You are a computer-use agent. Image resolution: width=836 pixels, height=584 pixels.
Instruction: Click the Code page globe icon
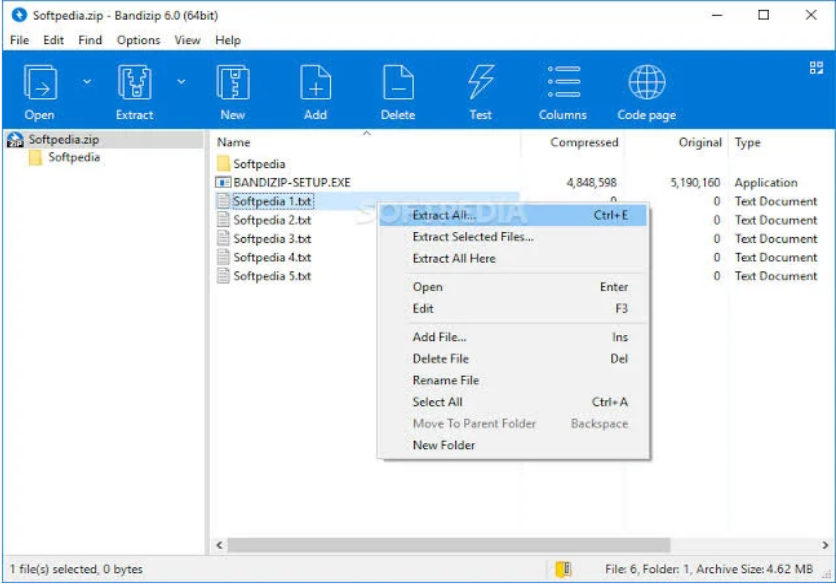[646, 82]
